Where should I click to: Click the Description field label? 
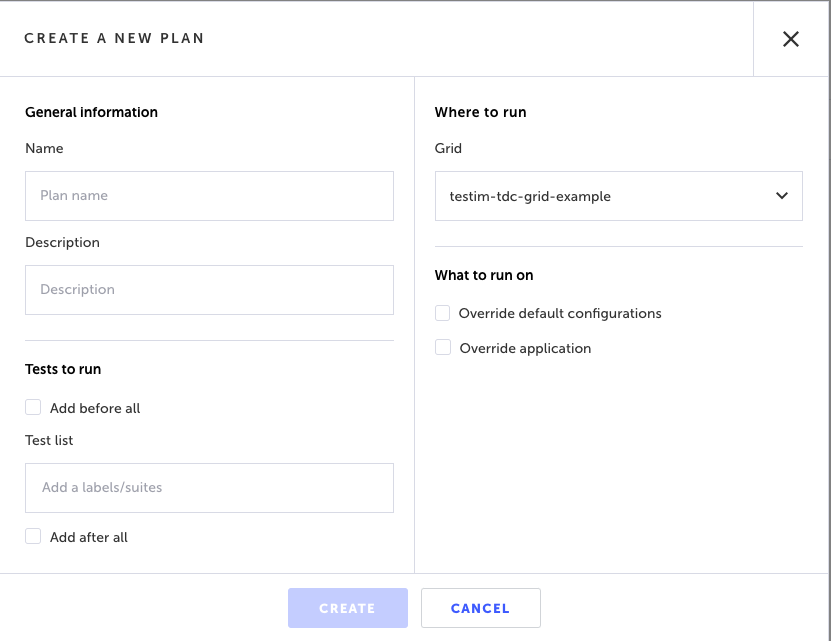pyautogui.click(x=62, y=242)
